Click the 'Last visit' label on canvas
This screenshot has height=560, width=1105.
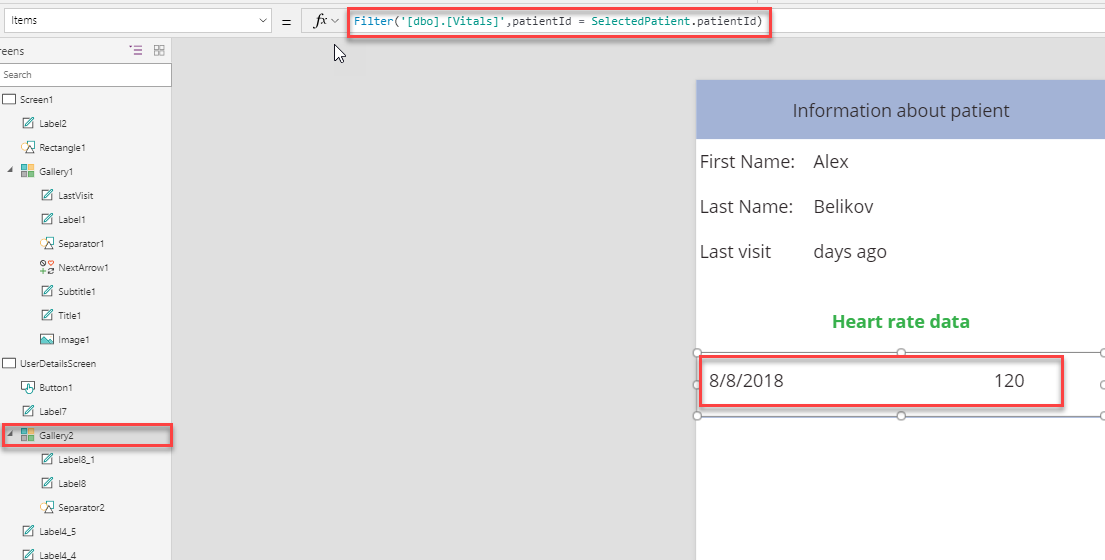pos(735,251)
